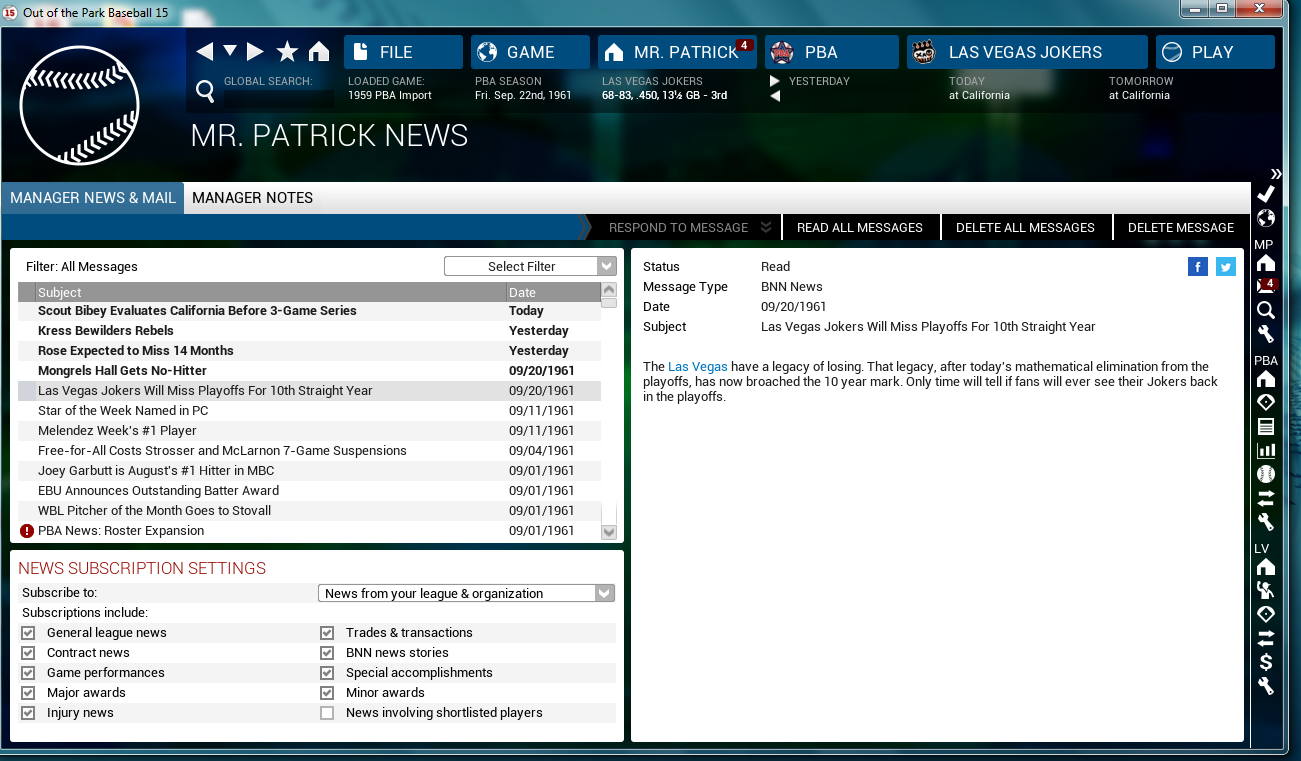Screen dimensions: 1301x761
Task: Toggle the Trades & transactions checkbox
Action: (327, 633)
